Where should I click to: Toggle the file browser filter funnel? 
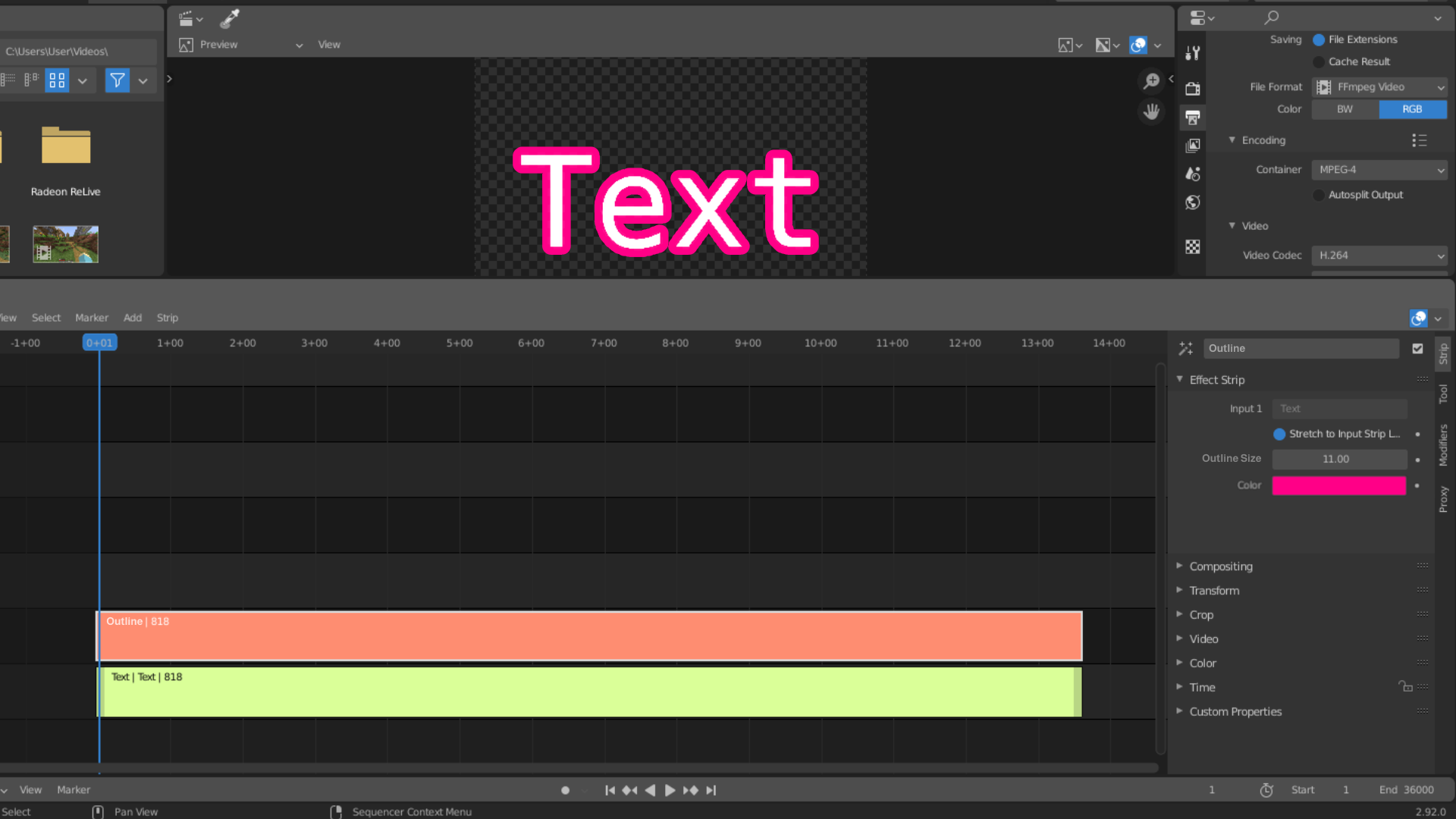[118, 80]
